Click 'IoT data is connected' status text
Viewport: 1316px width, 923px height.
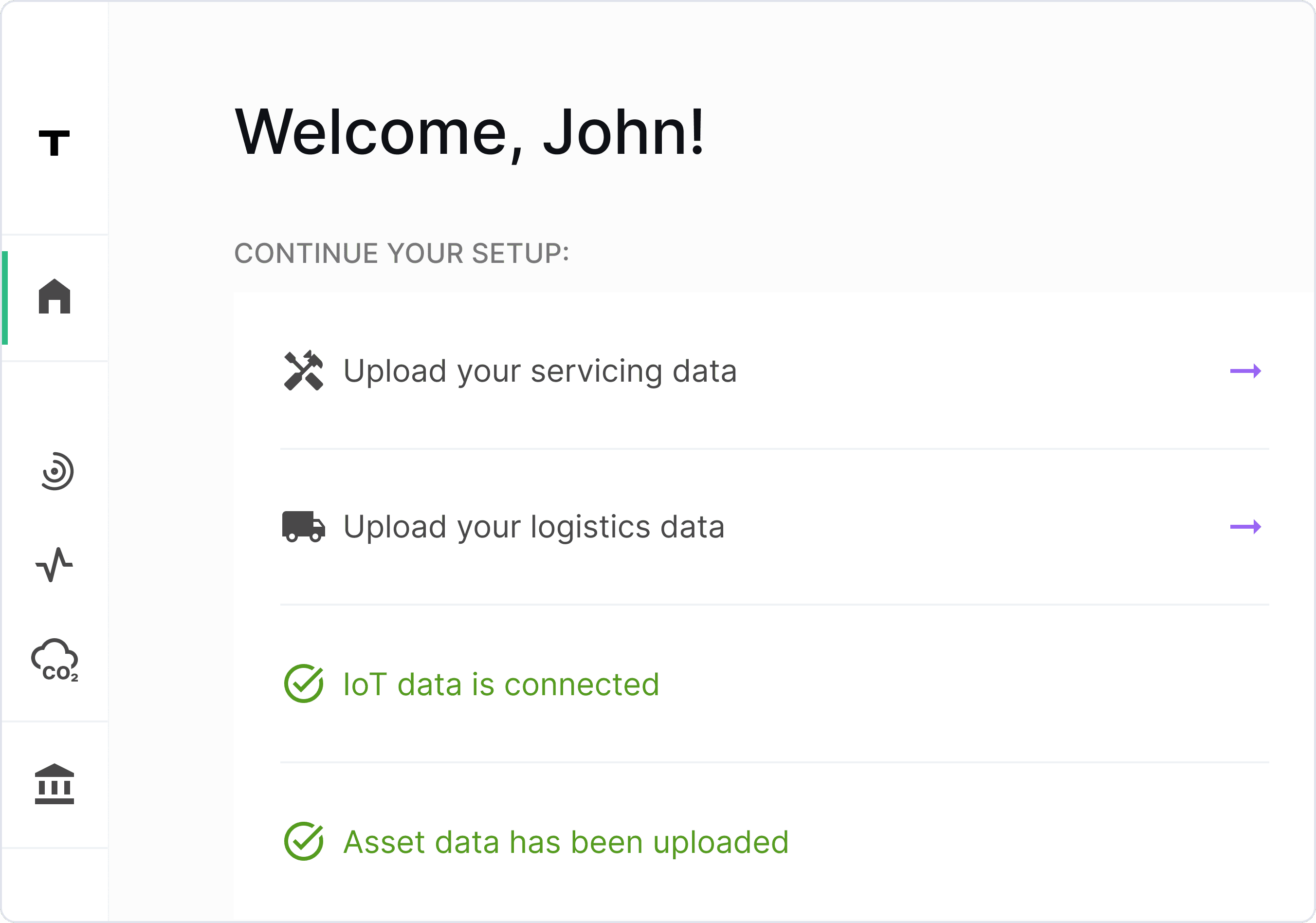click(501, 684)
